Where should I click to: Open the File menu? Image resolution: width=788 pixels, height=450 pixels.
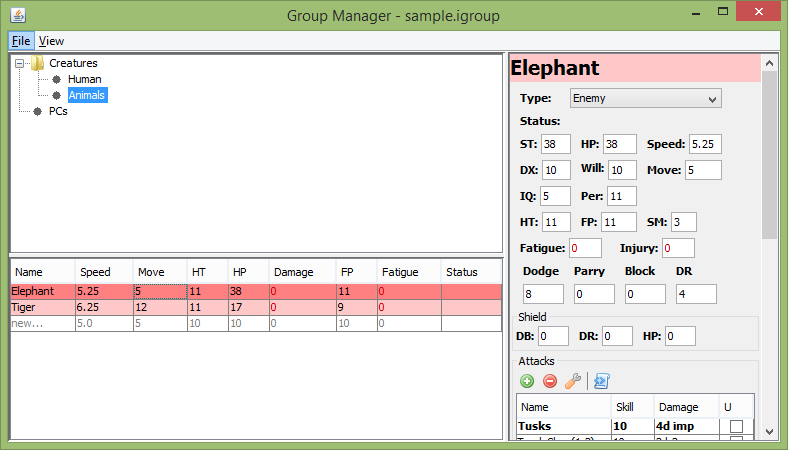[x=21, y=41]
